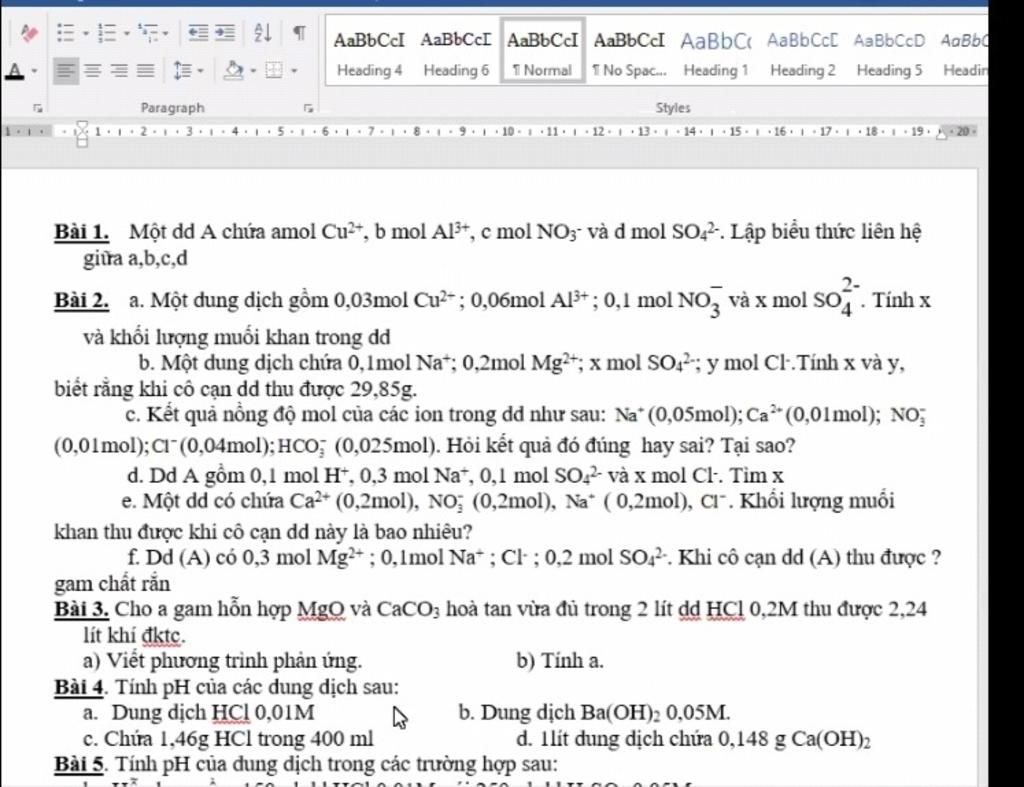1024x787 pixels.
Task: Apply bulleted list formatting
Action: pos(65,32)
